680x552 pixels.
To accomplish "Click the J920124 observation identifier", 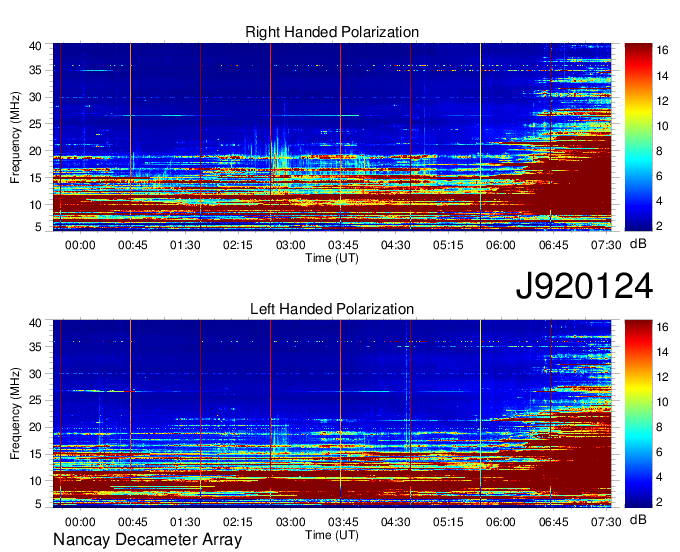I will click(584, 286).
